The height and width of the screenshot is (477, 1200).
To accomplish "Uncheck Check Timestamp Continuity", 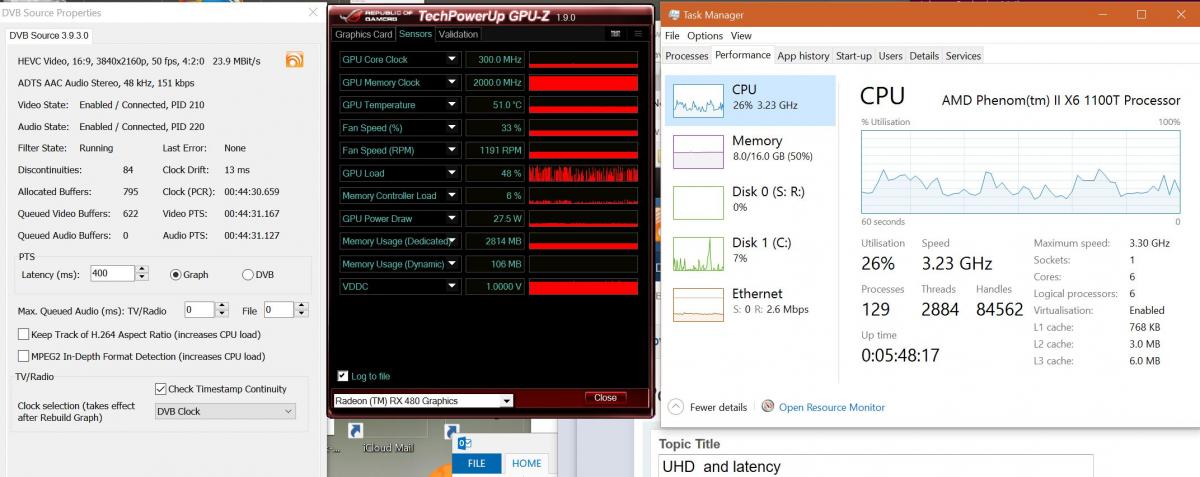I will click(161, 389).
